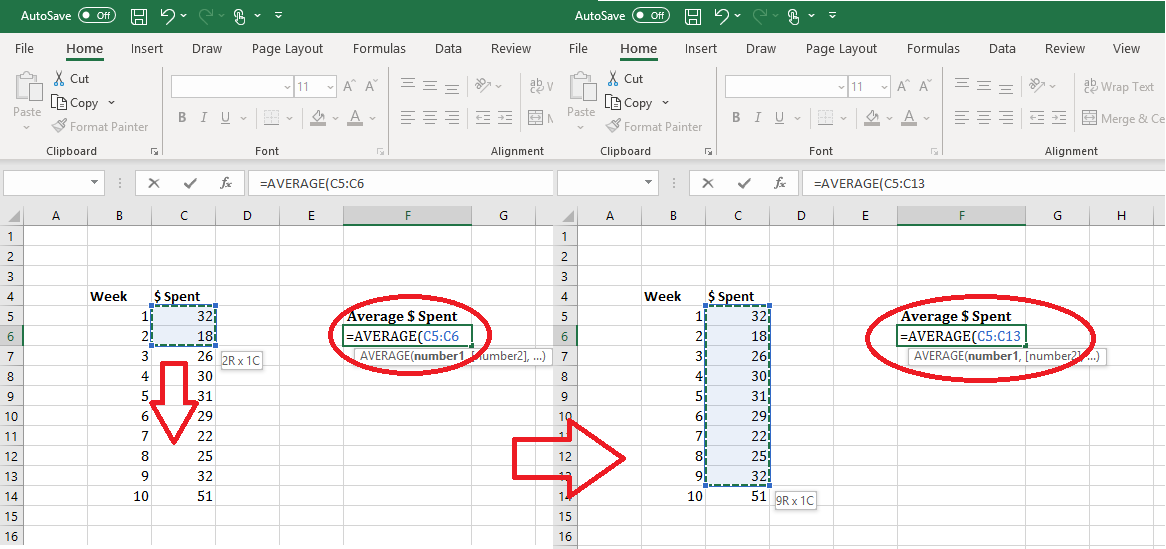1166x549 pixels.
Task: Switch to Formulas tab in the left window
Action: point(379,48)
